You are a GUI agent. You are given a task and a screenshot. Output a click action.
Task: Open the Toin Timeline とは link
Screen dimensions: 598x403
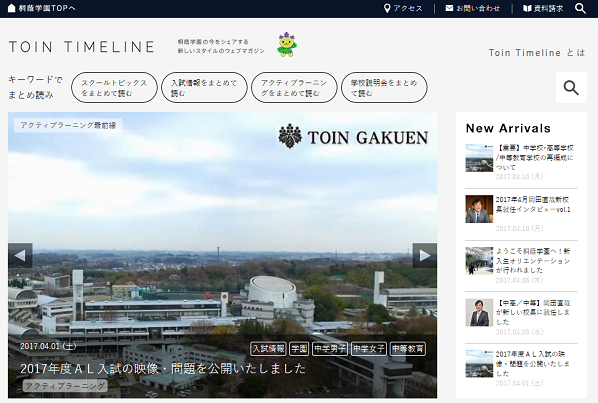[x=537, y=52]
